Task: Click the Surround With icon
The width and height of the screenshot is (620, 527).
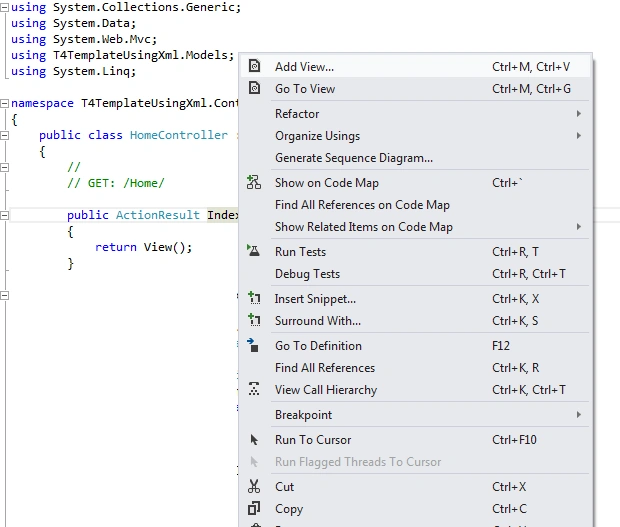Action: 254,320
